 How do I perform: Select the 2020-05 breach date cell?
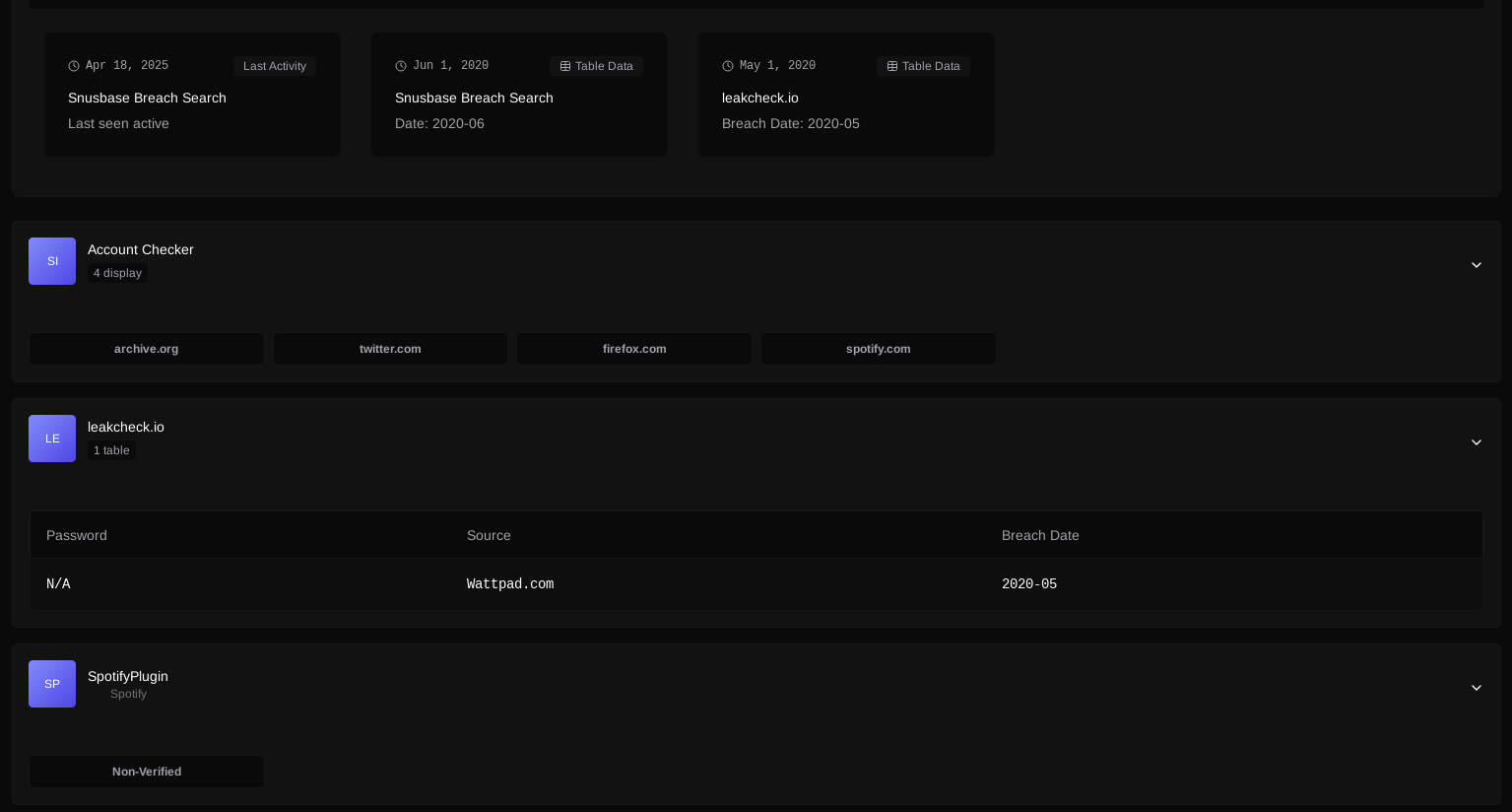point(1029,584)
